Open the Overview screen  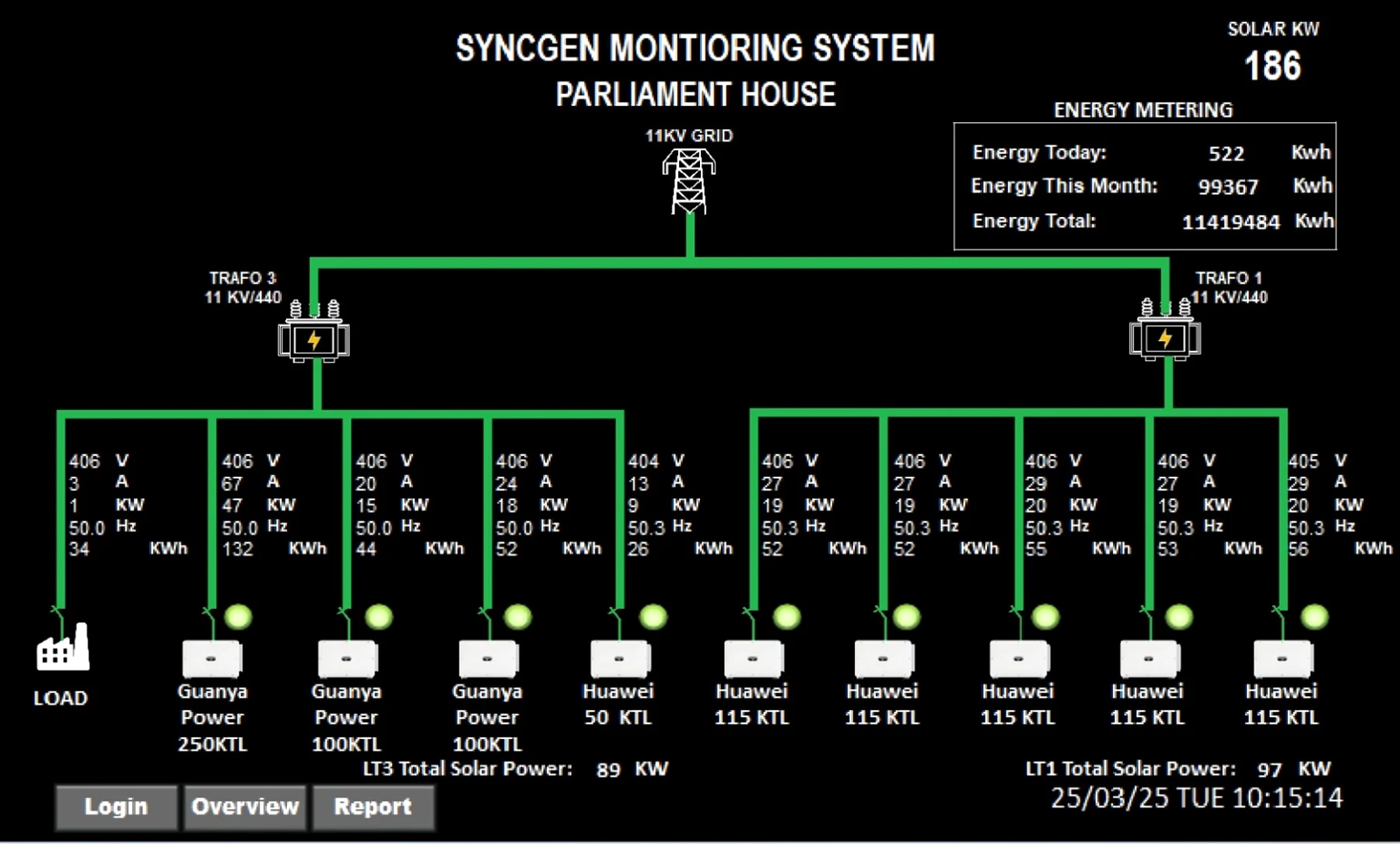(245, 807)
